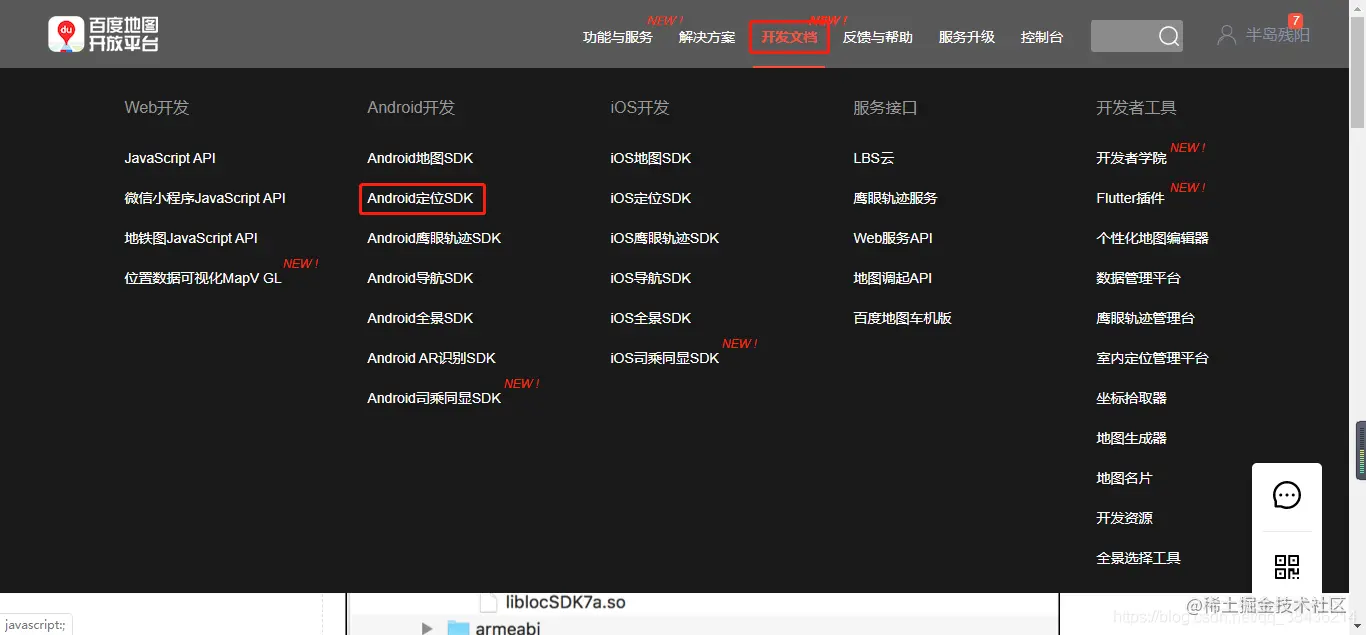
Task: Open 位置数据可视化MapV GL link
Action: [x=203, y=278]
